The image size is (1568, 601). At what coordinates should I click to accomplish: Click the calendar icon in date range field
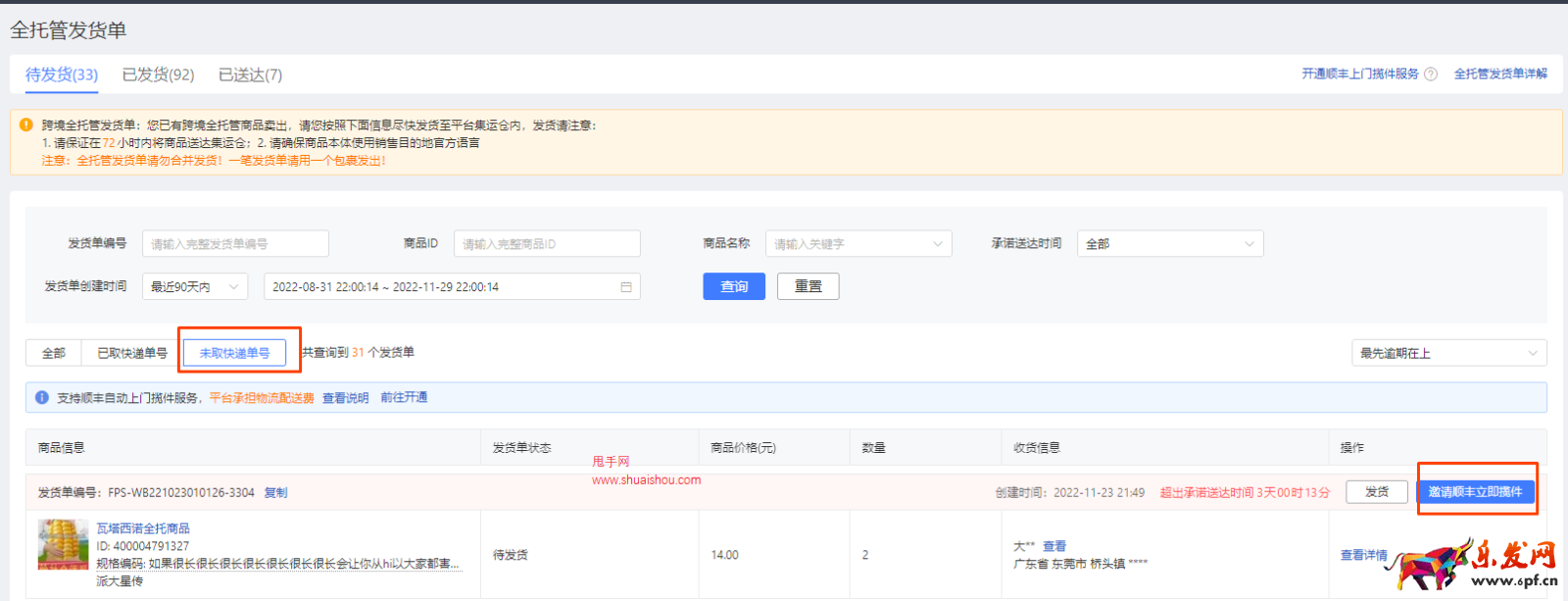[x=626, y=287]
